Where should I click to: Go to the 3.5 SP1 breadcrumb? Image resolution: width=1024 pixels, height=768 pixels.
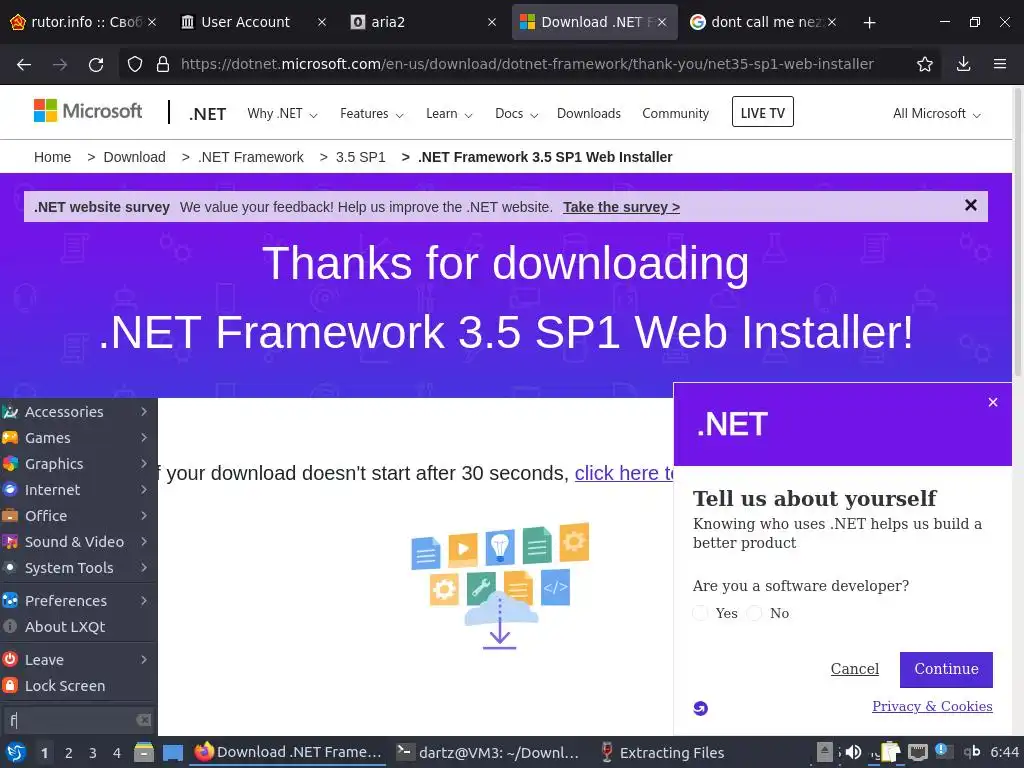tap(360, 157)
